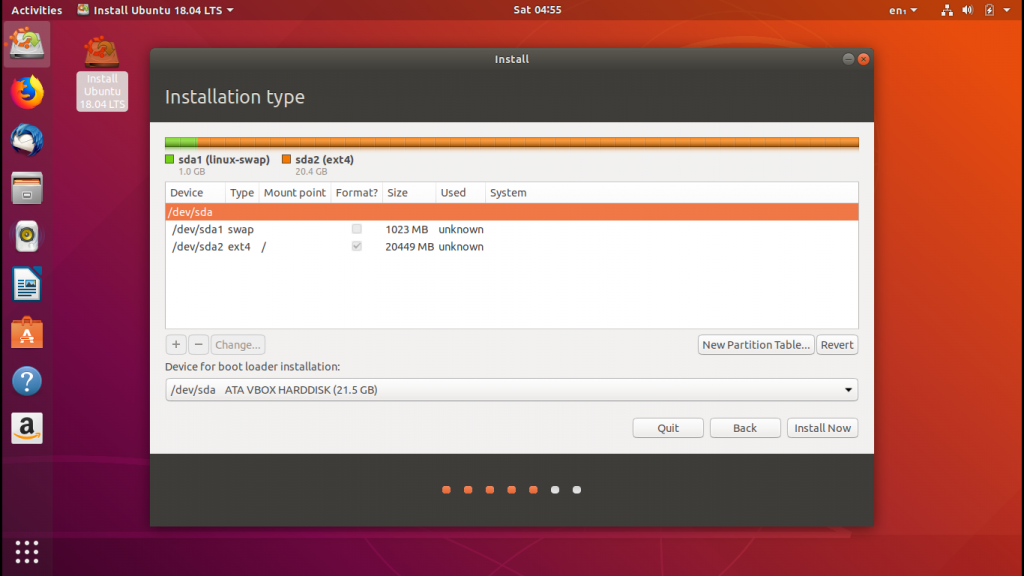Click orange sda2 ext4 segment in disk bar
This screenshot has width=1024, height=576.
point(528,142)
